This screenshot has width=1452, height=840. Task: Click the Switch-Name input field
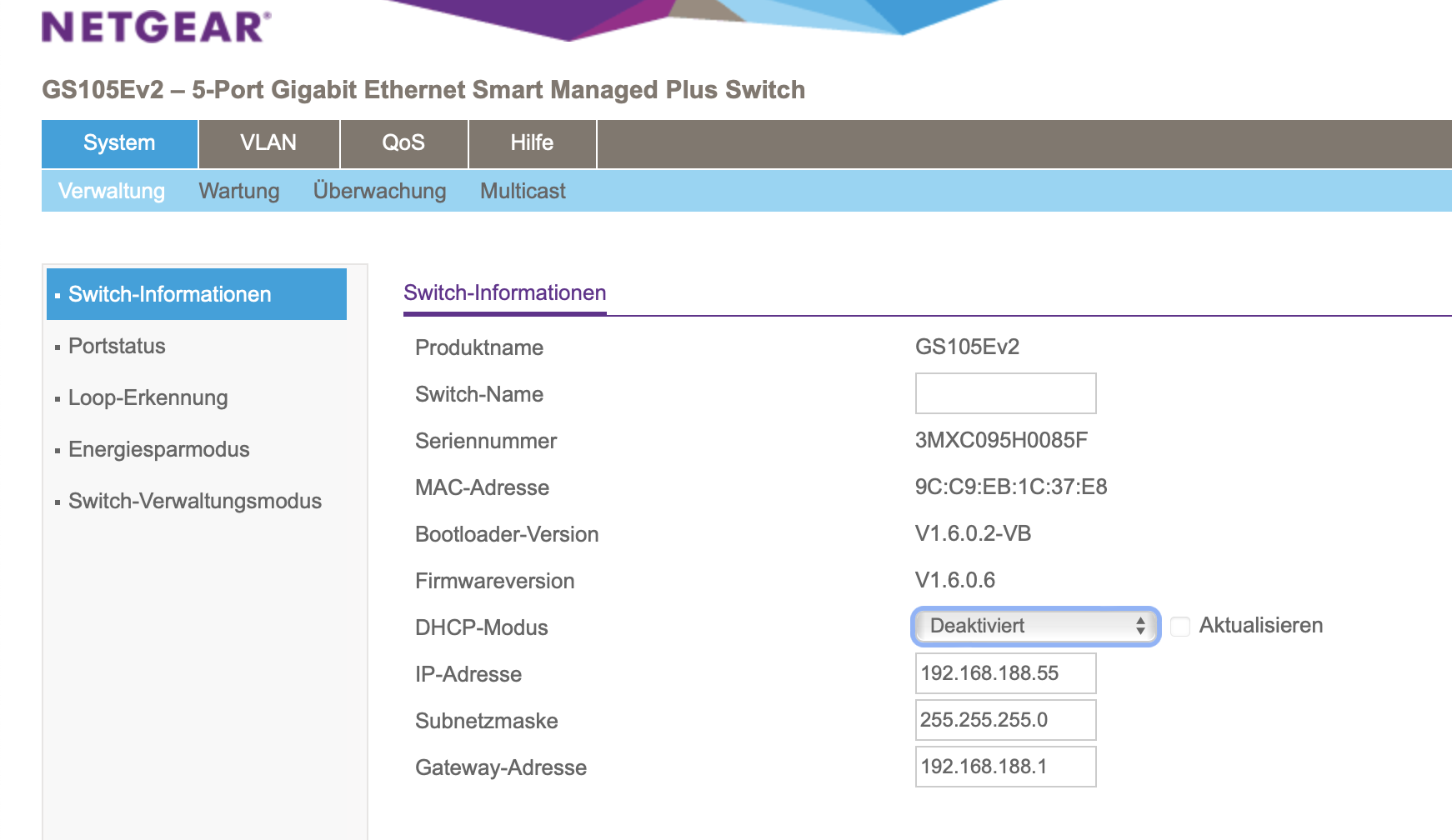pyautogui.click(x=1005, y=393)
